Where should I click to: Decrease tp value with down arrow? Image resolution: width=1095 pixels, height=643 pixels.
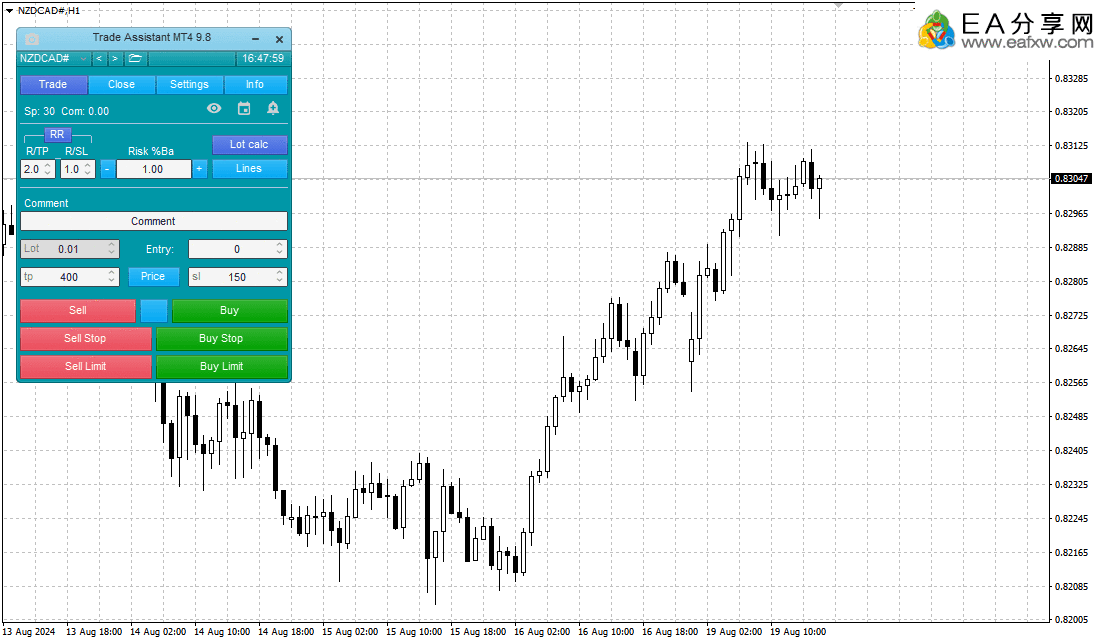(111, 281)
